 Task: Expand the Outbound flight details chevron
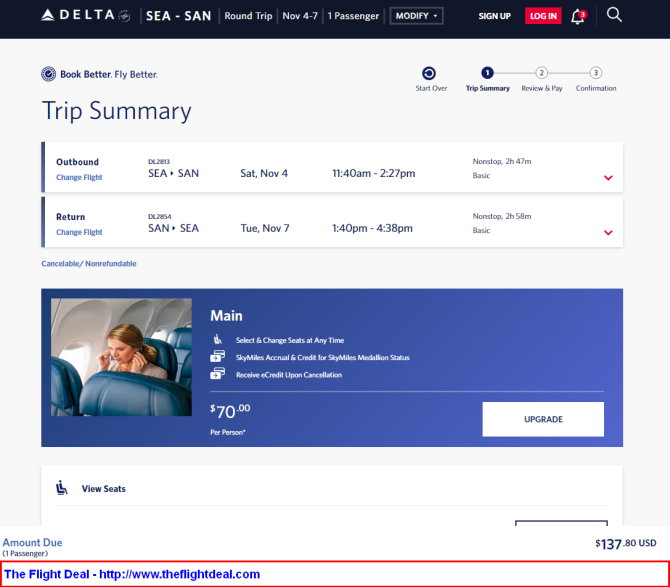click(608, 178)
